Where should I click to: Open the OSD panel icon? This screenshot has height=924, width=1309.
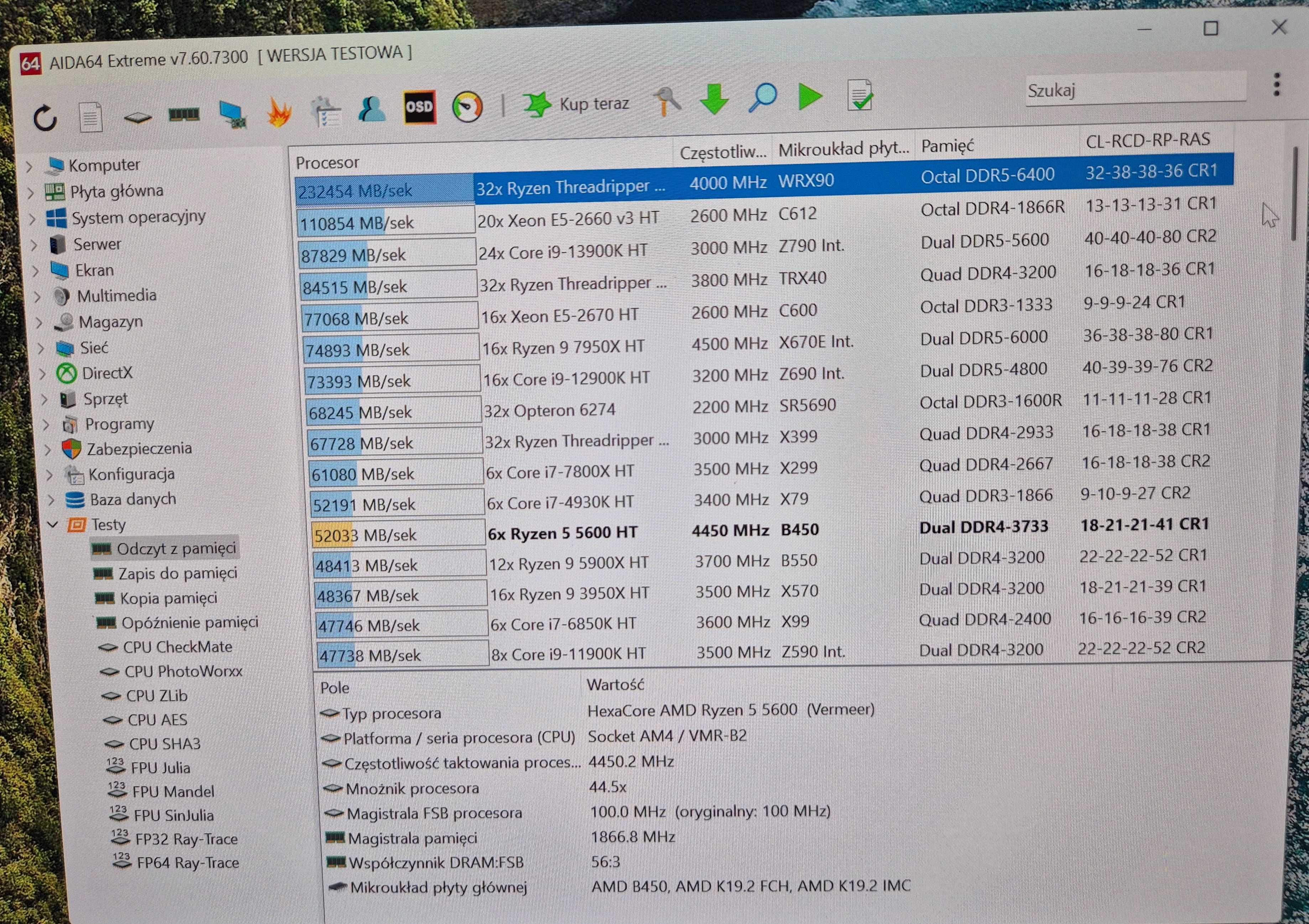tap(420, 107)
